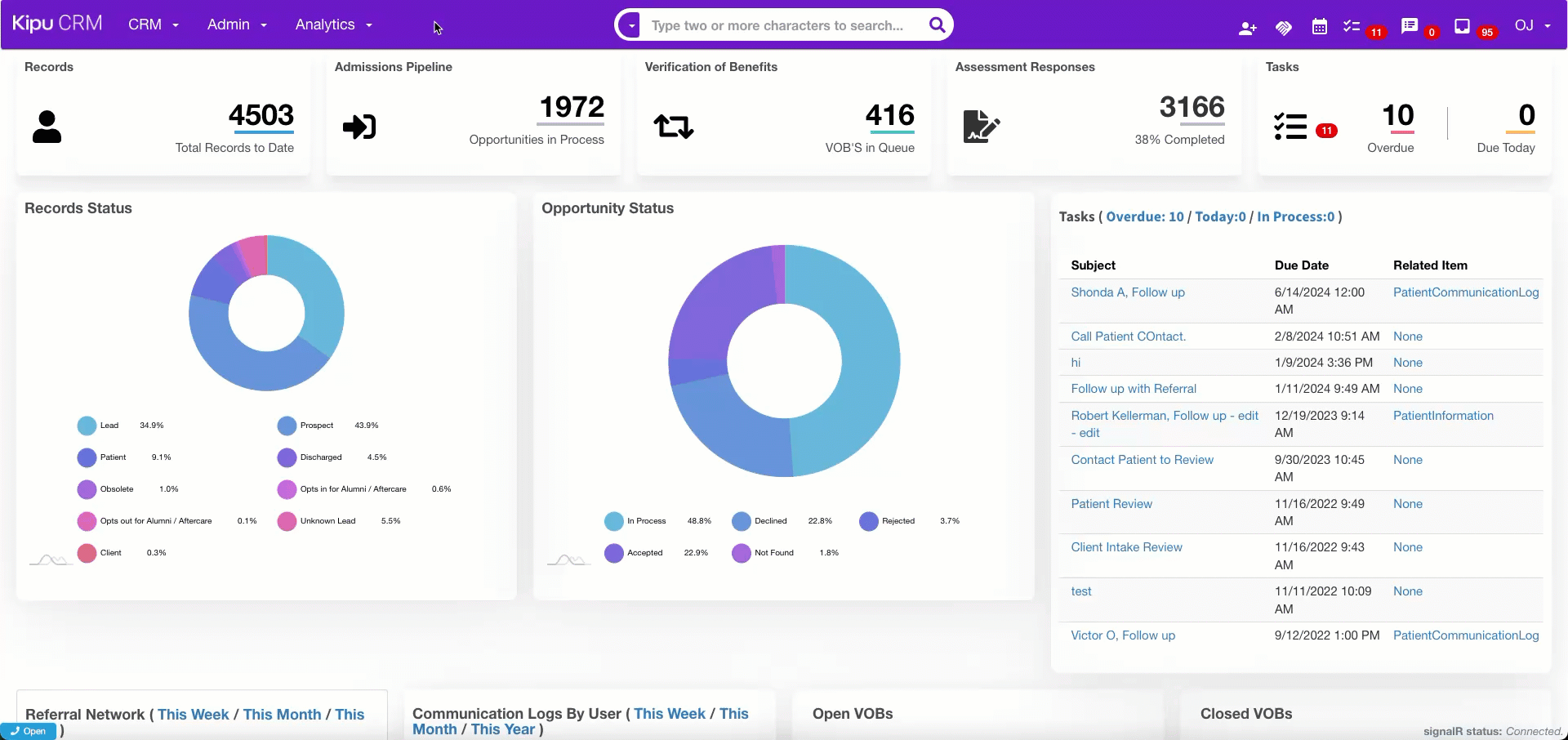1568x740 pixels.
Task: Toggle the In Process legend item
Action: tap(614, 521)
